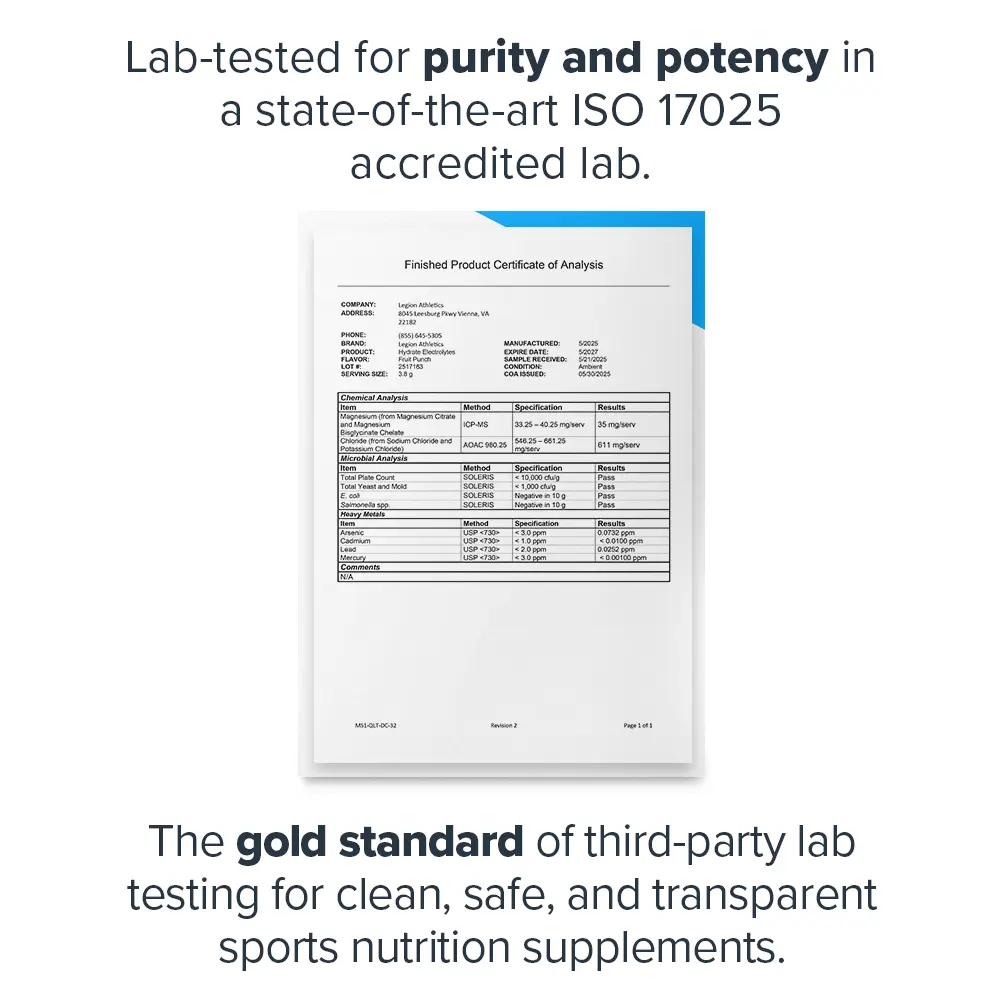Click the "gold standard" bold text

click(380, 842)
